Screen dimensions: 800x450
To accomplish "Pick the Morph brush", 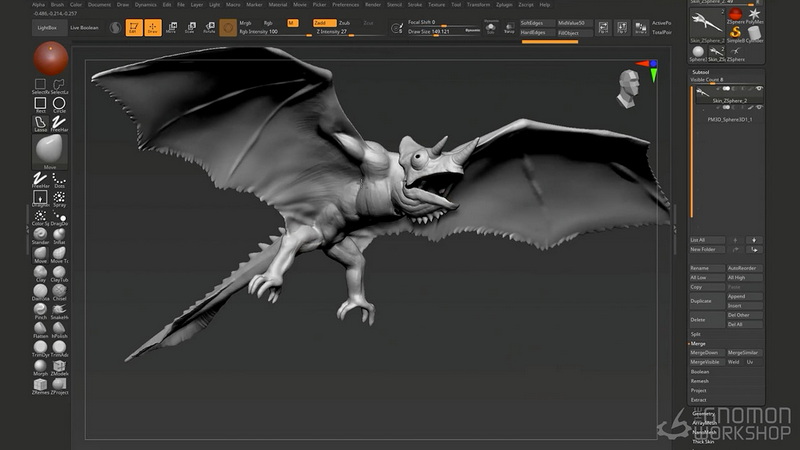I will tap(40, 368).
